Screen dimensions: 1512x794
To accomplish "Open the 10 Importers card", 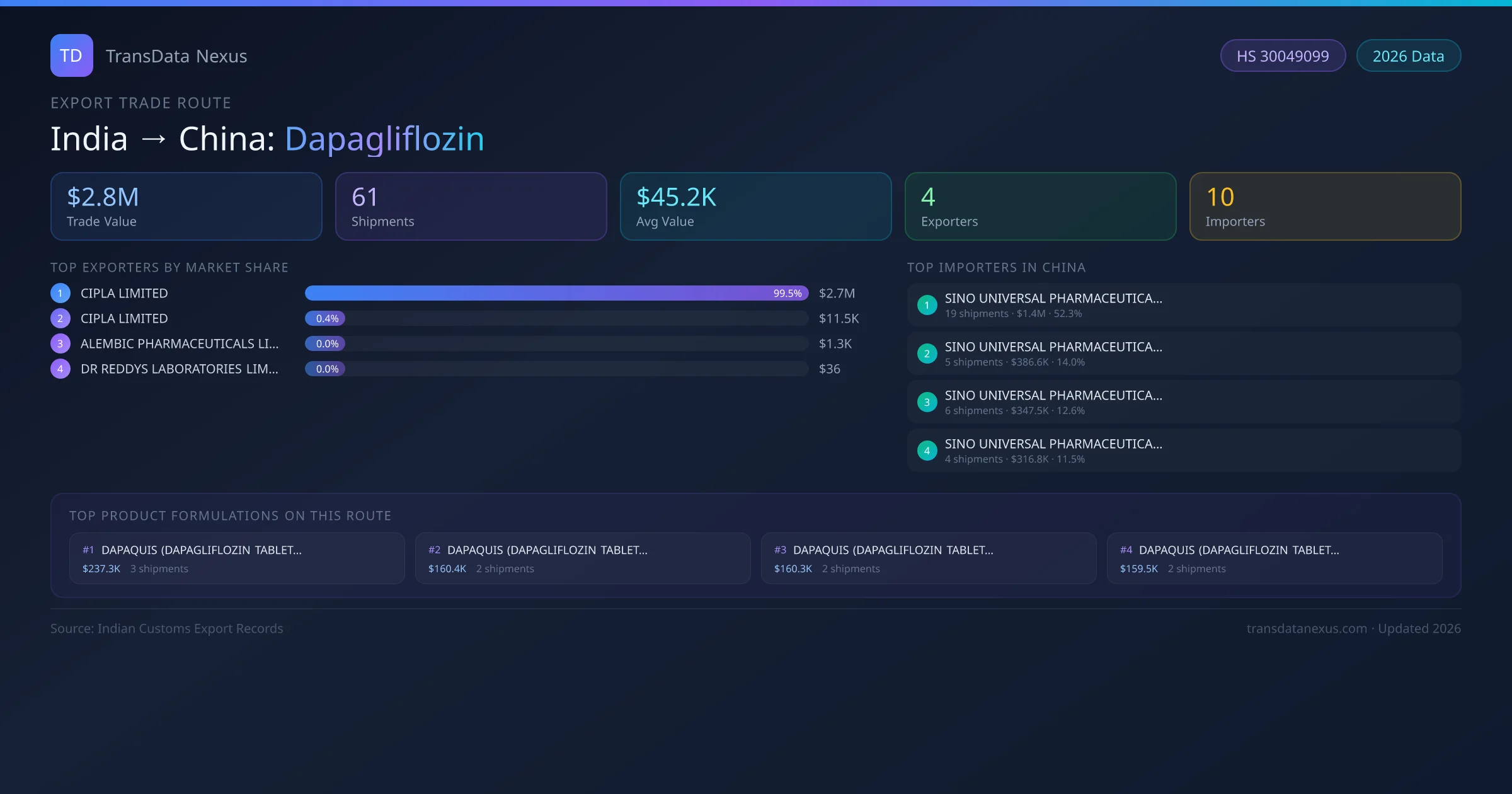I will tap(1325, 207).
